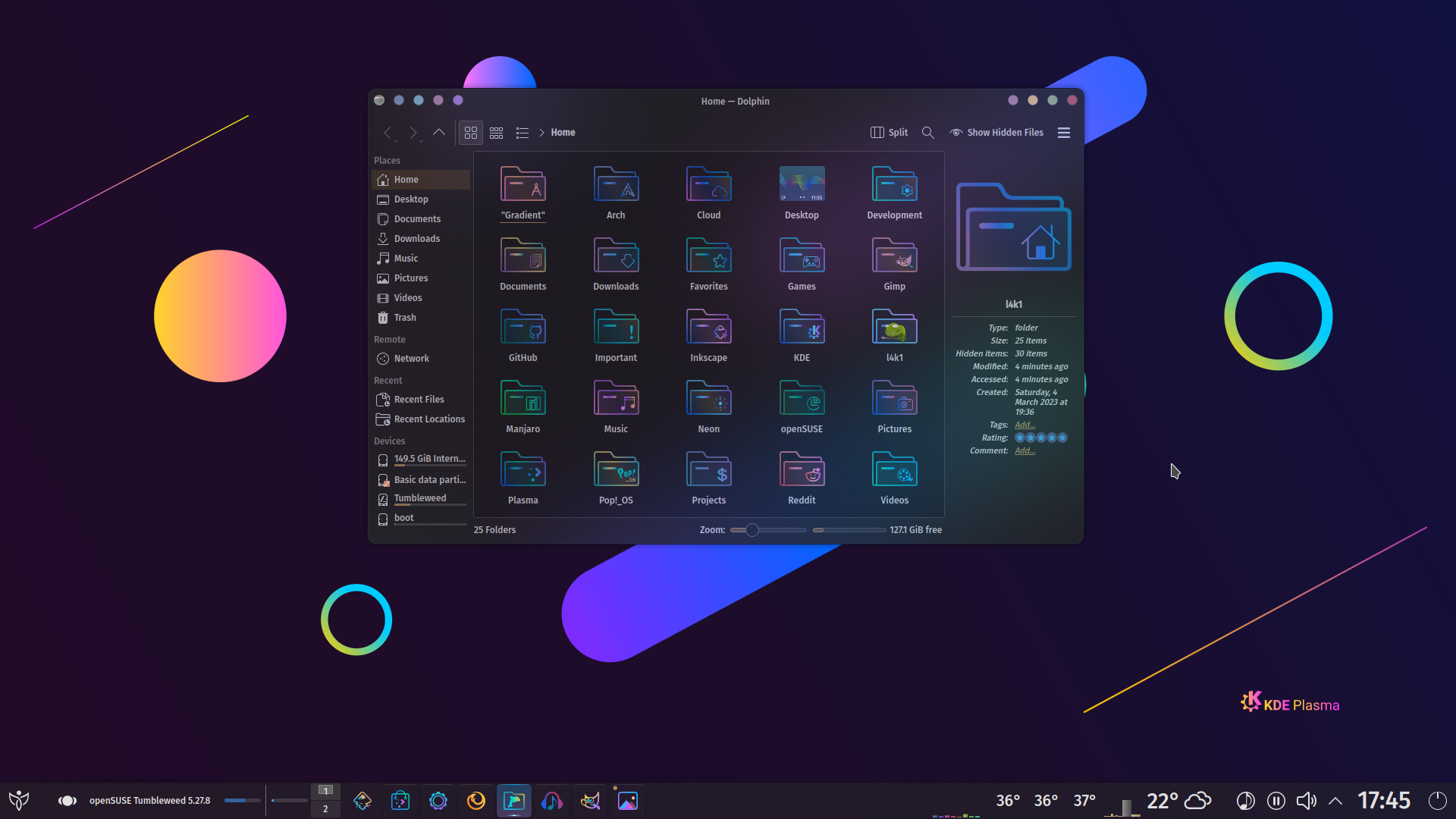Select the l4k1 folder icon

coord(895,326)
